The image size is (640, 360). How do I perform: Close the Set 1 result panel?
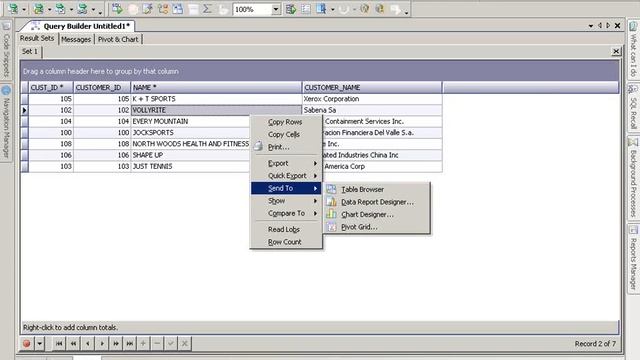click(x=616, y=51)
